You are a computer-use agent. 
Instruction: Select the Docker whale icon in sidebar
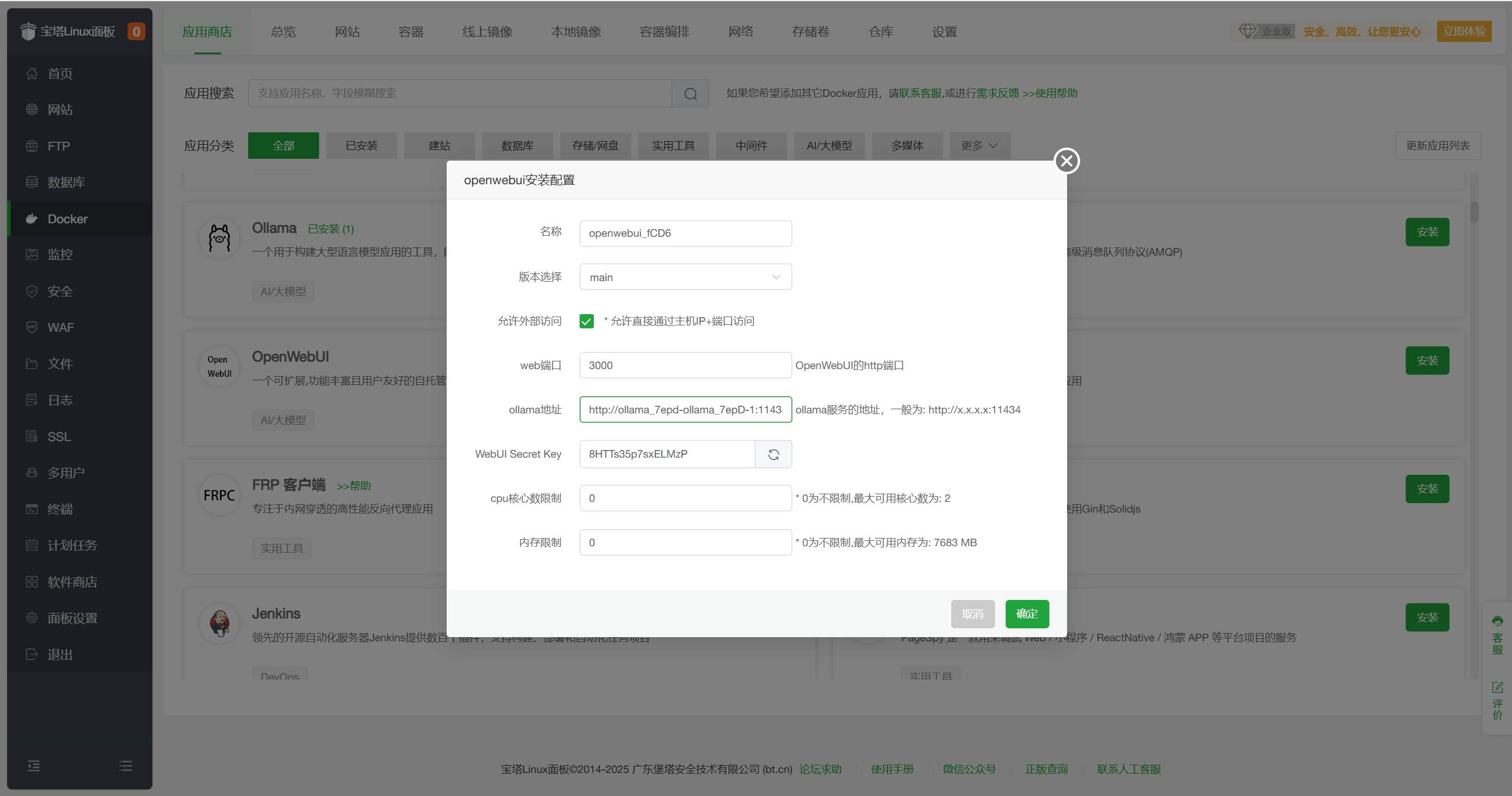[32, 218]
